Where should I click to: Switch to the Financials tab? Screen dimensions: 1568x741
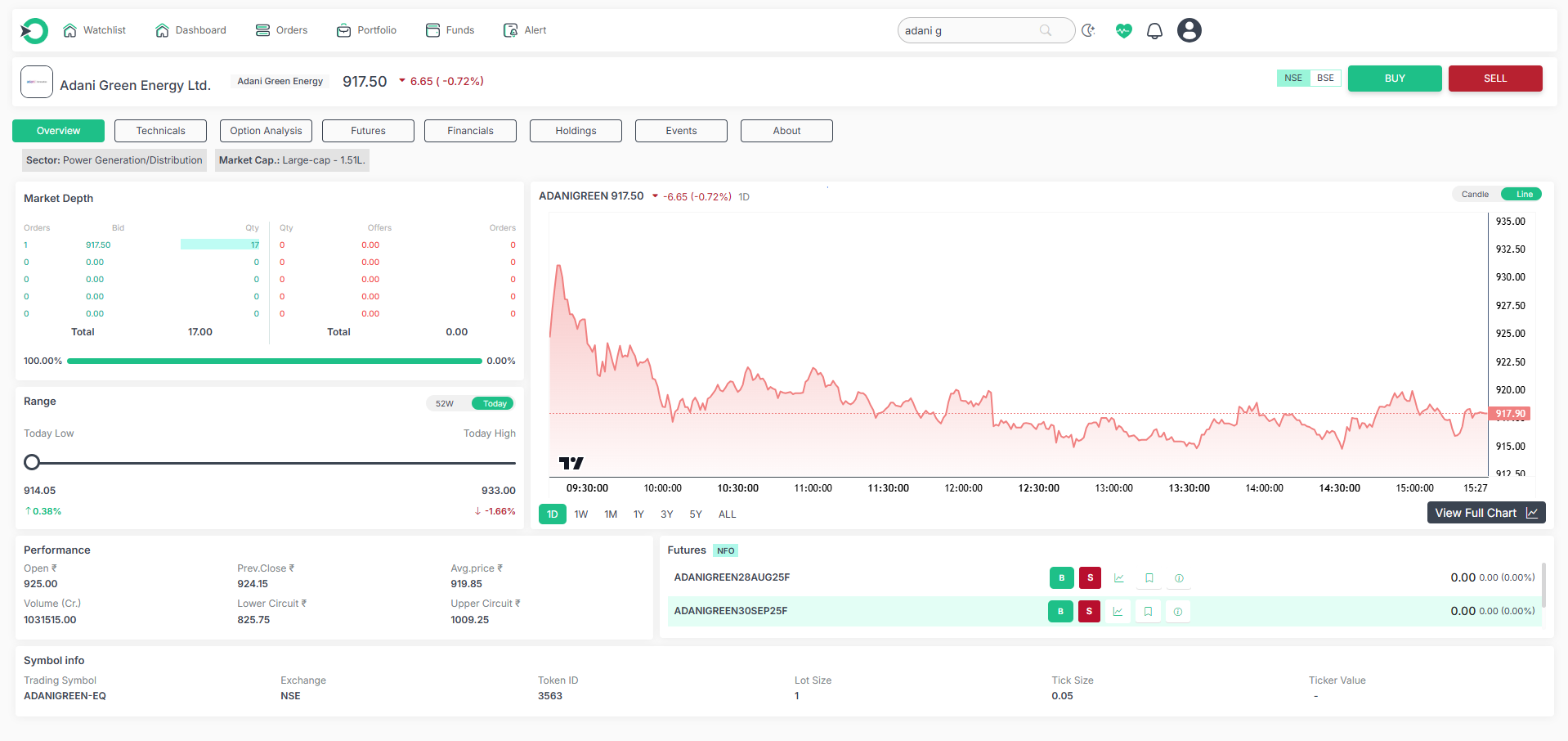(x=470, y=131)
